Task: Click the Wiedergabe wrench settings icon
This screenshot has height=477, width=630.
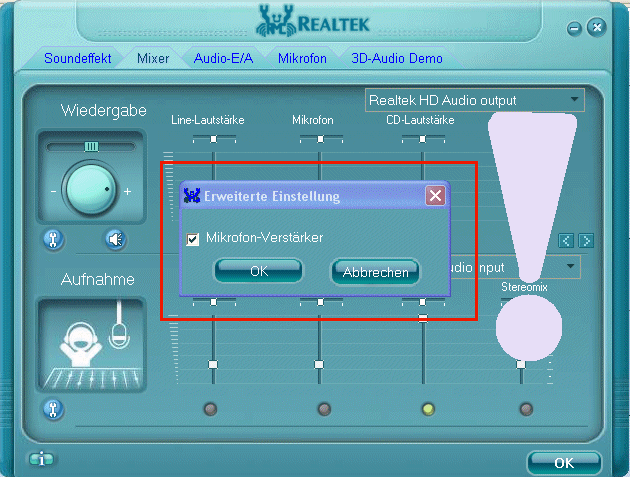Action: [x=54, y=239]
